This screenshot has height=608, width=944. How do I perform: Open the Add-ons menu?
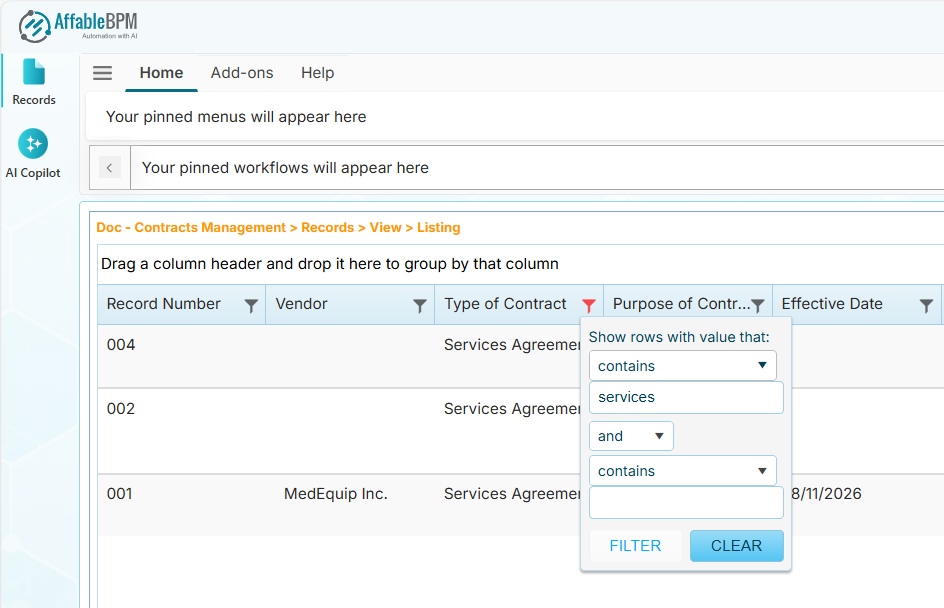click(x=242, y=73)
